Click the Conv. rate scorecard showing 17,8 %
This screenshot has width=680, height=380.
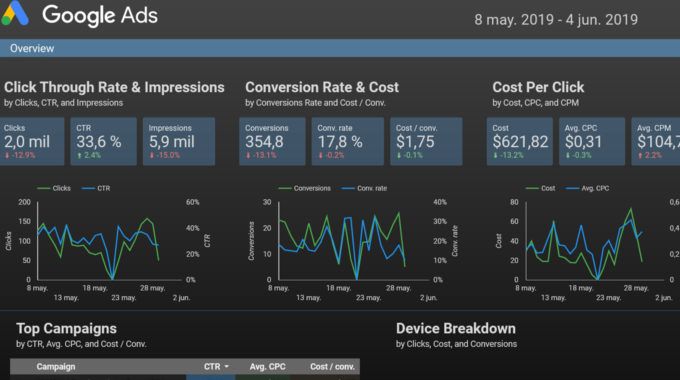click(x=347, y=141)
